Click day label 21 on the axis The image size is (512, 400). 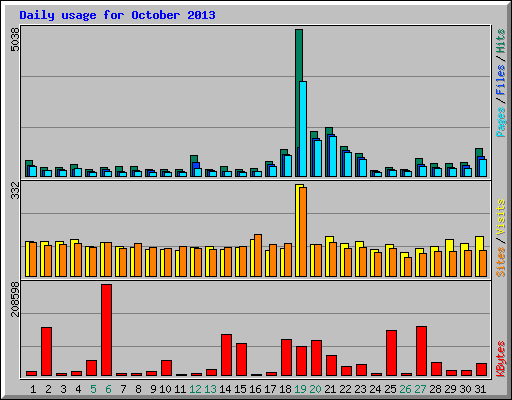pos(330,389)
